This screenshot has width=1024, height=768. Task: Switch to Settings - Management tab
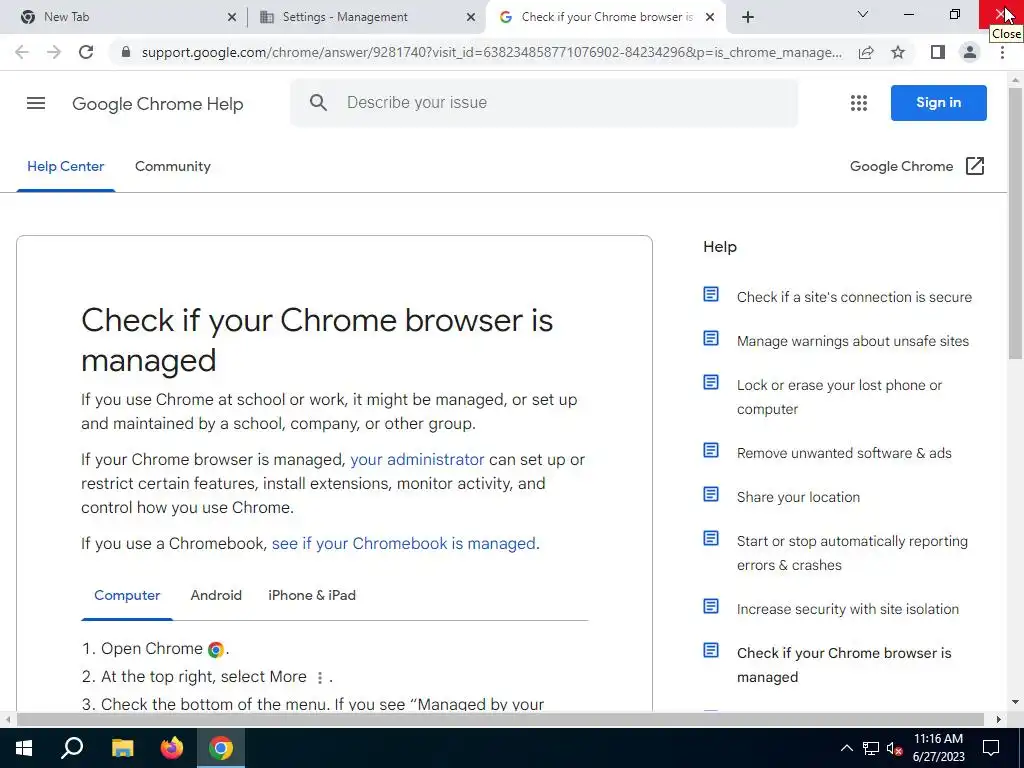click(x=367, y=17)
